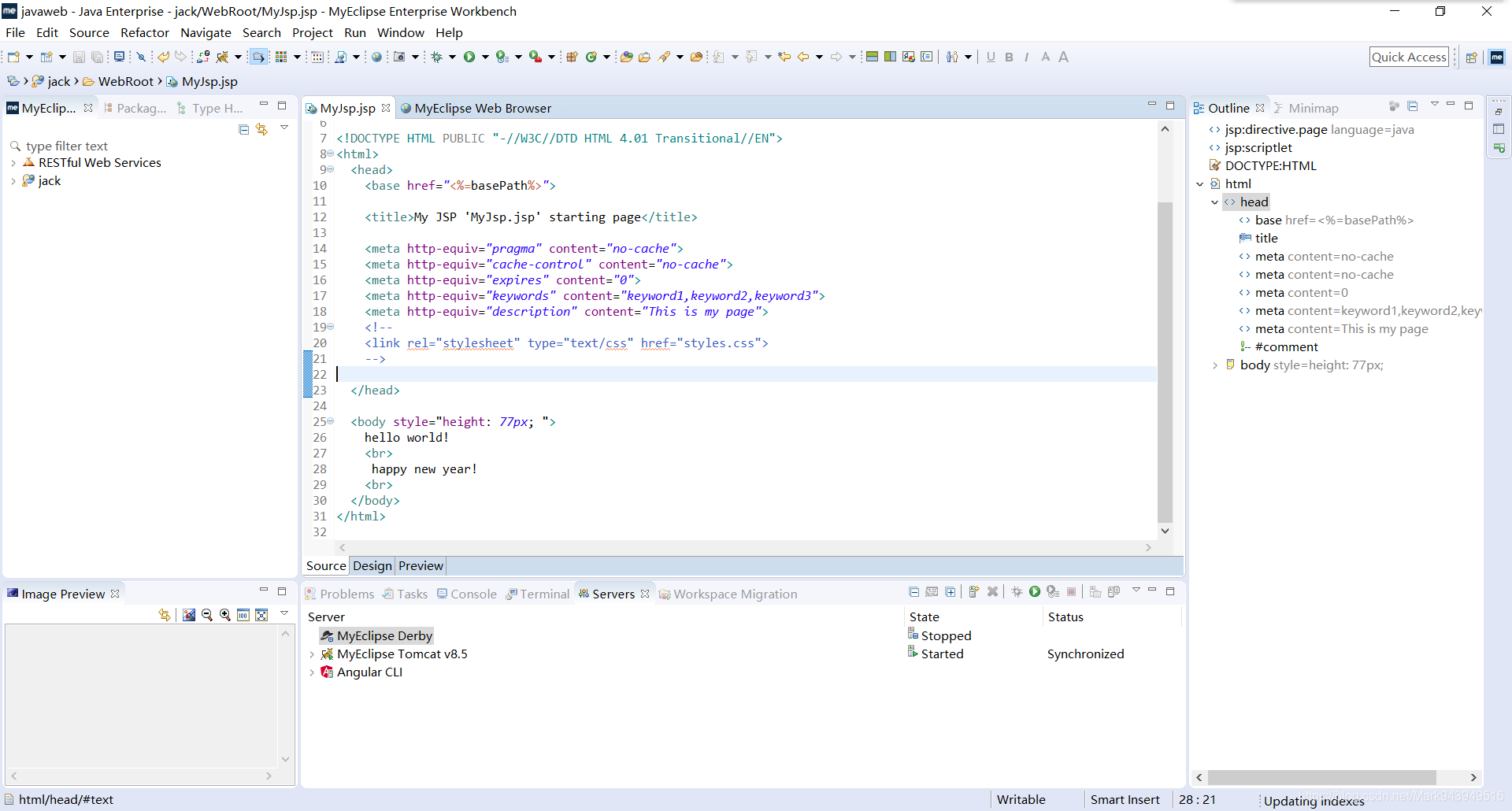1512x811 pixels.
Task: Click Outline horizontal scrollbar thumb
Action: coord(1321,777)
